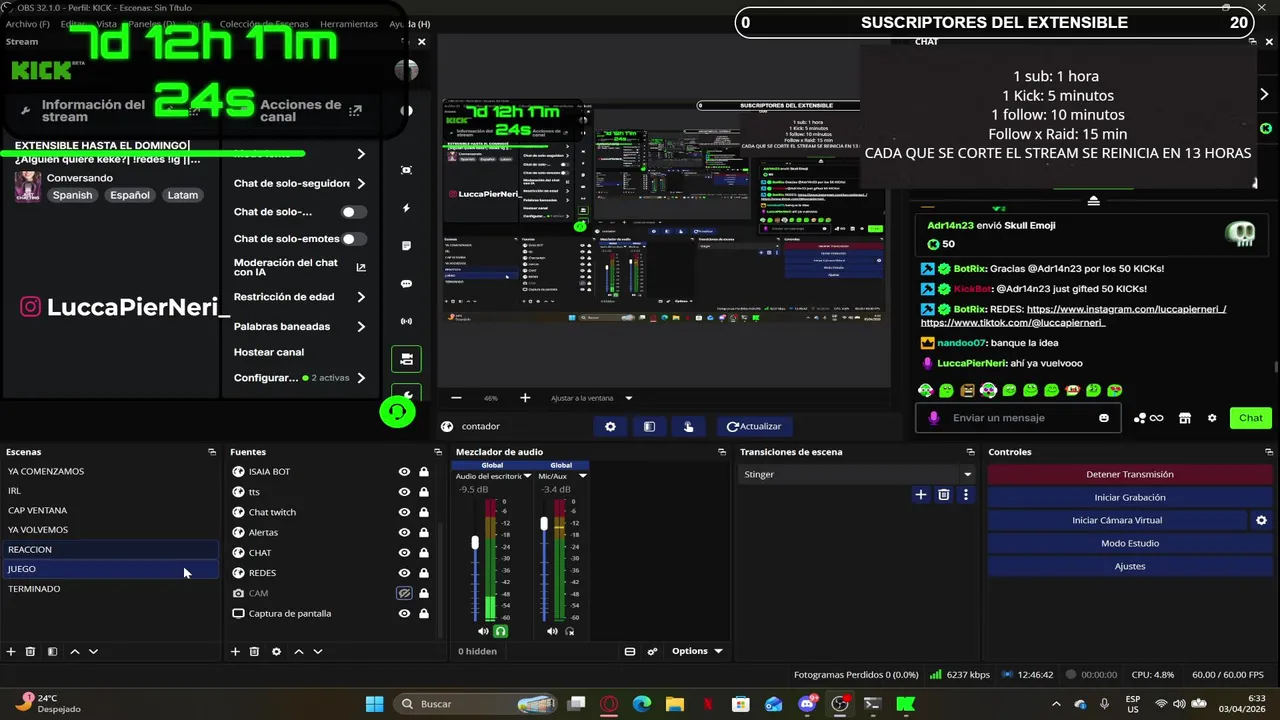
Task: Unlock the Captura de pantalla source
Action: (x=424, y=613)
